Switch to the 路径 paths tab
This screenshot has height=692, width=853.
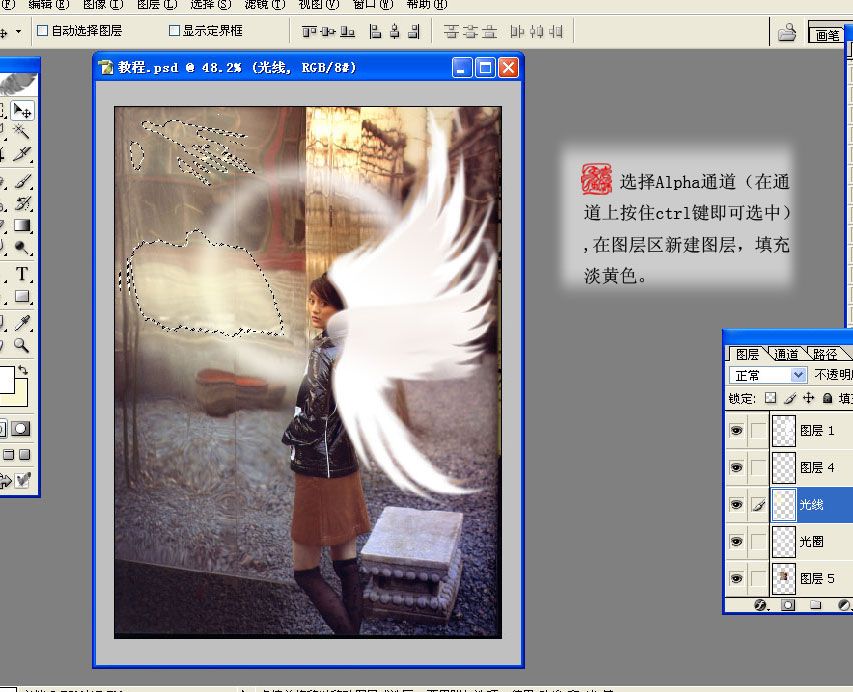(x=825, y=354)
